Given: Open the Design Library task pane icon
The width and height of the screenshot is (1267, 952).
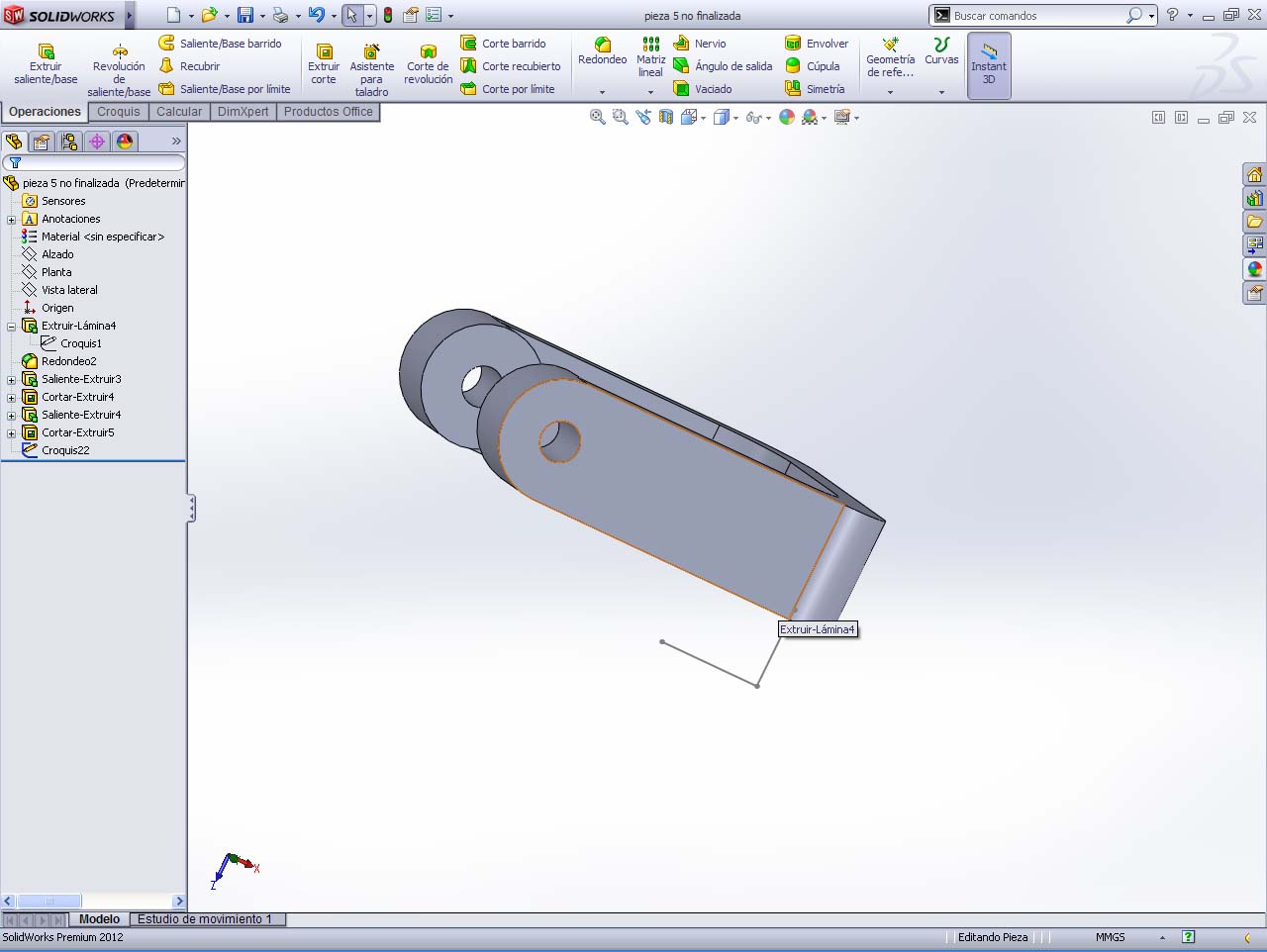Looking at the screenshot, I should click(x=1254, y=198).
